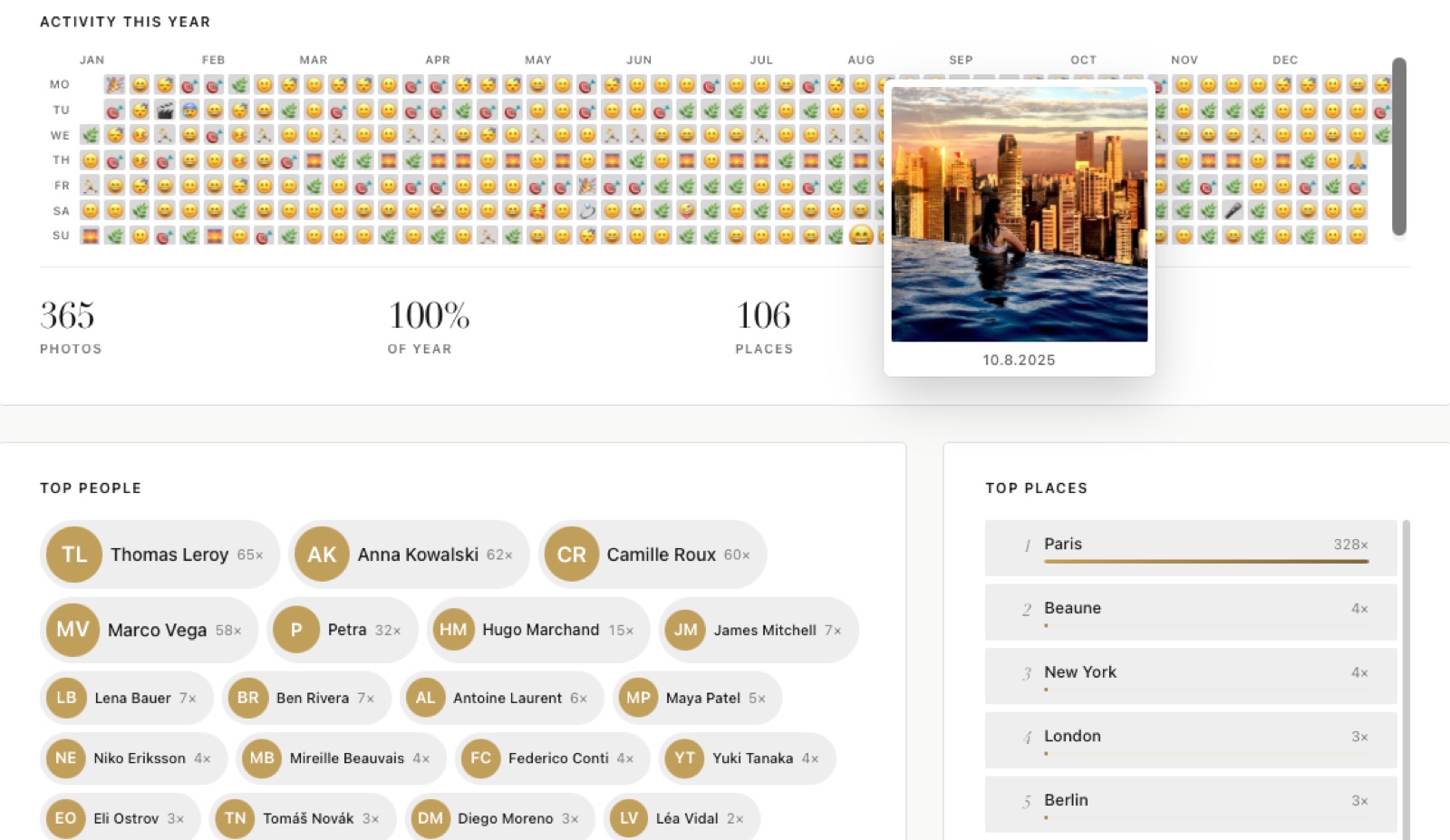This screenshot has height=840, width=1450.
Task: Click the TL avatar for Thomas Leroy
Action: tap(74, 555)
